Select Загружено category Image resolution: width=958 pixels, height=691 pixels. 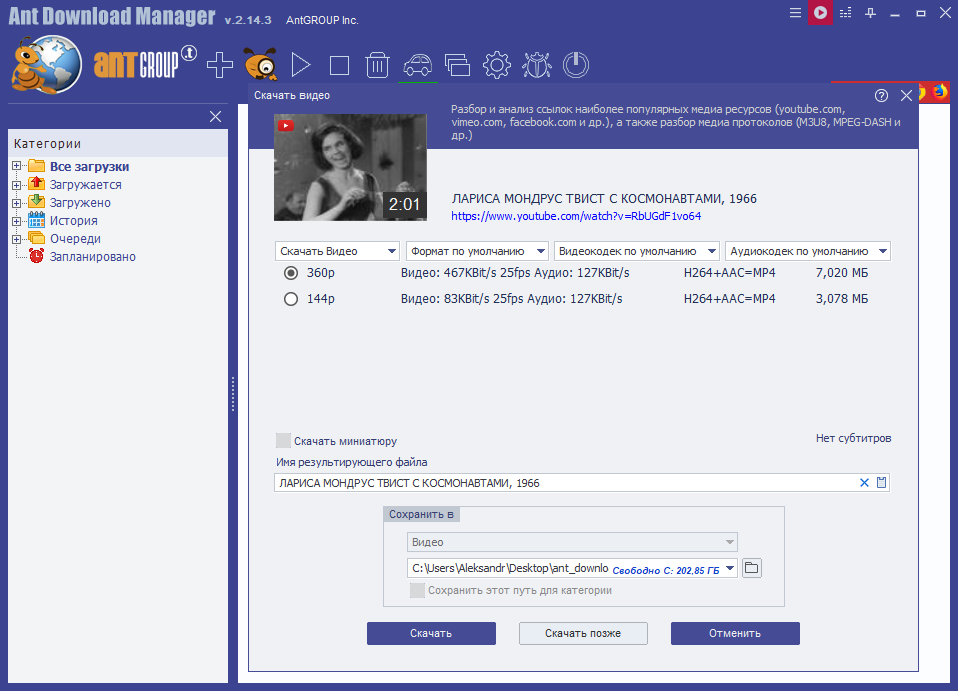coord(80,203)
